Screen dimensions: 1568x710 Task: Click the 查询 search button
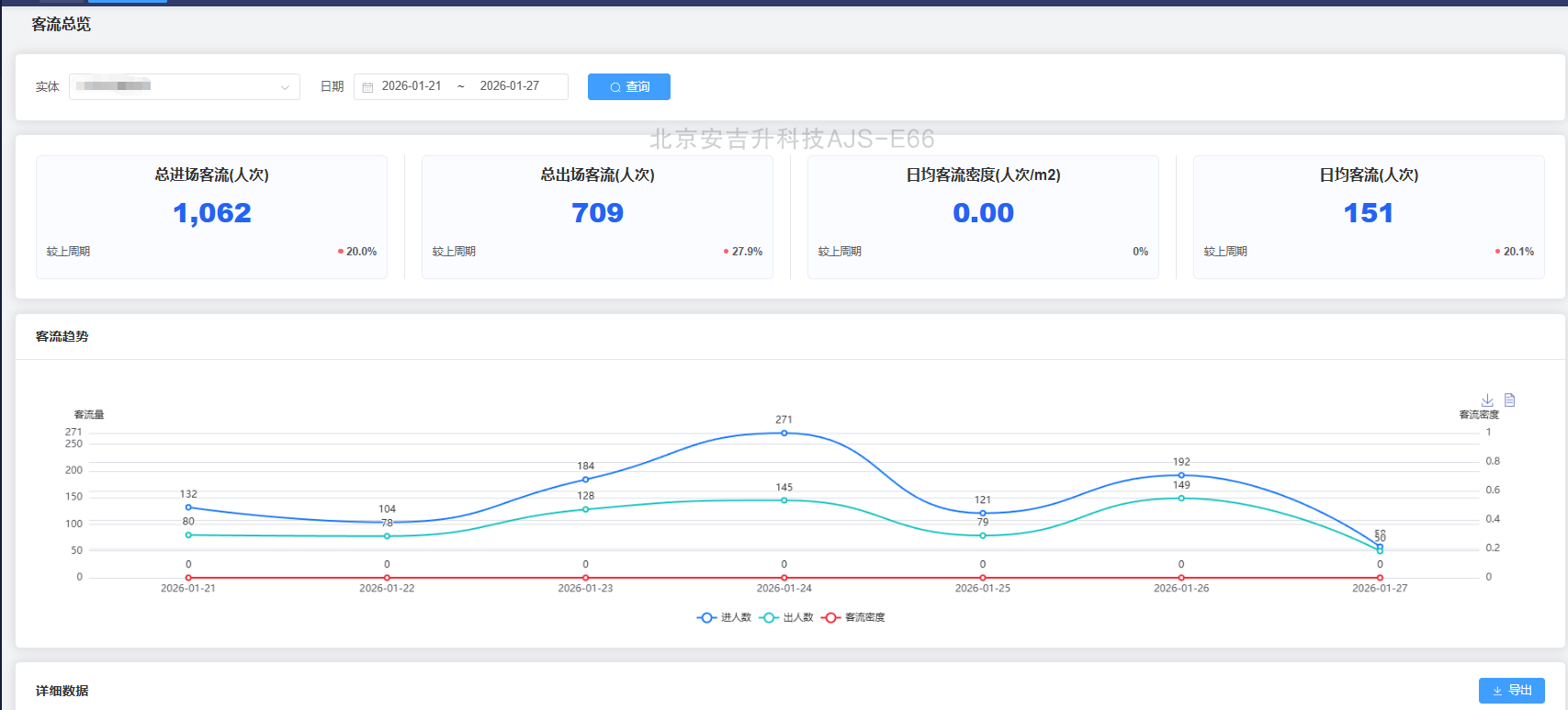[628, 86]
